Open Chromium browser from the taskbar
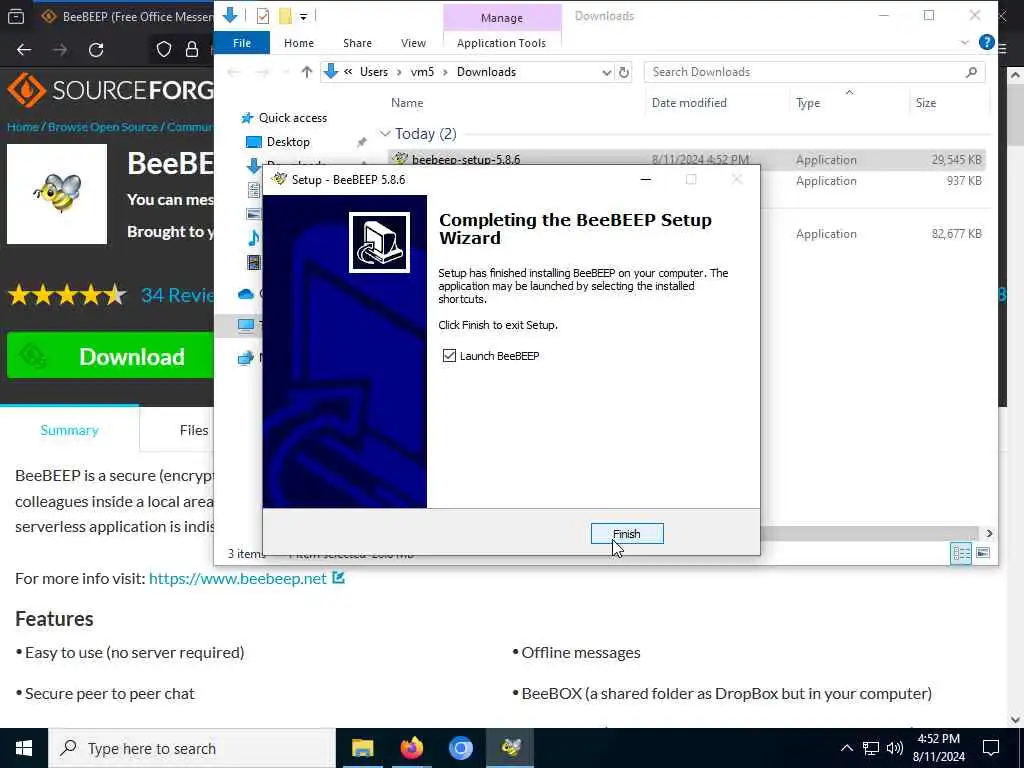This screenshot has height=768, width=1024. point(460,748)
